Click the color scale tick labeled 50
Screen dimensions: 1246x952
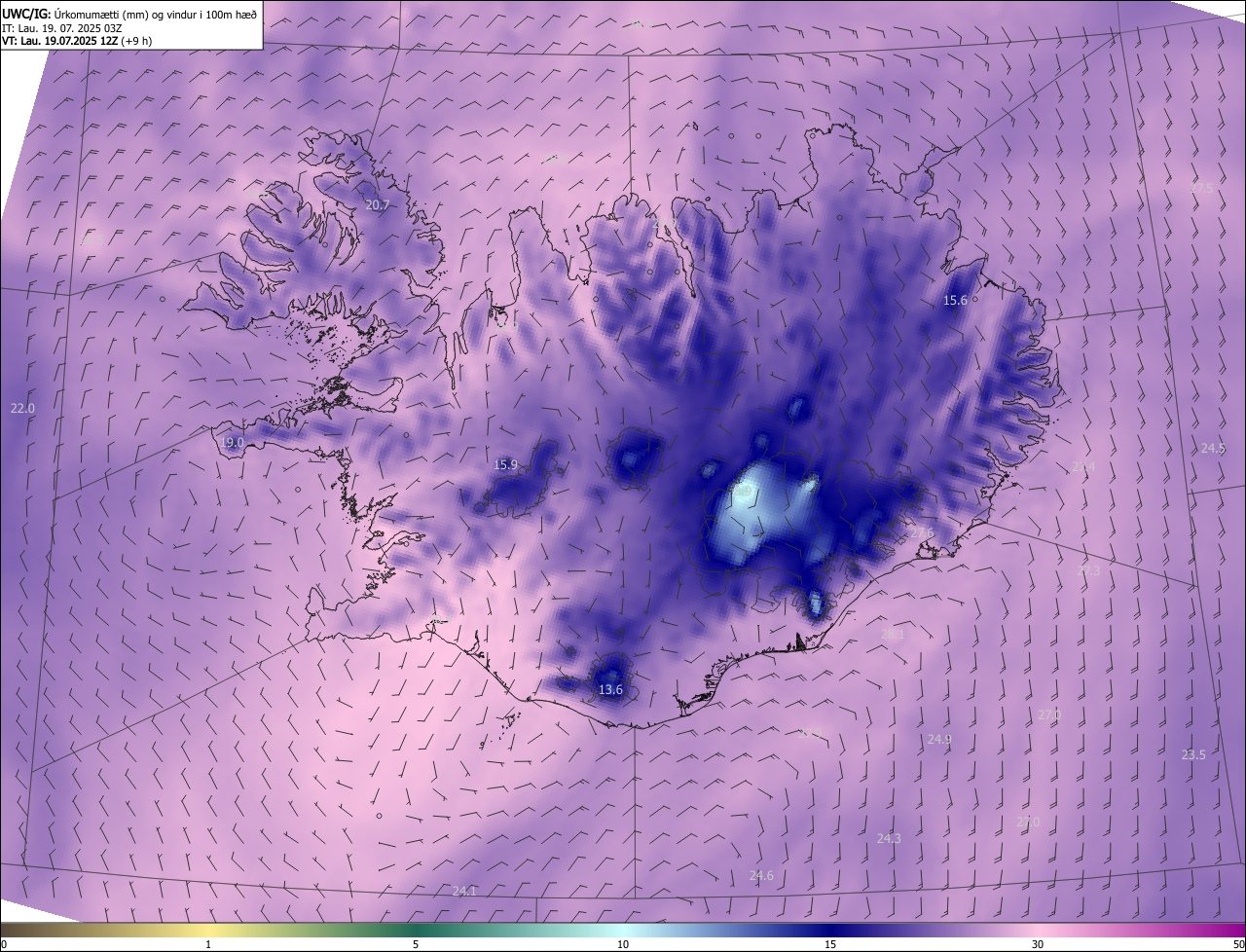click(x=1238, y=945)
